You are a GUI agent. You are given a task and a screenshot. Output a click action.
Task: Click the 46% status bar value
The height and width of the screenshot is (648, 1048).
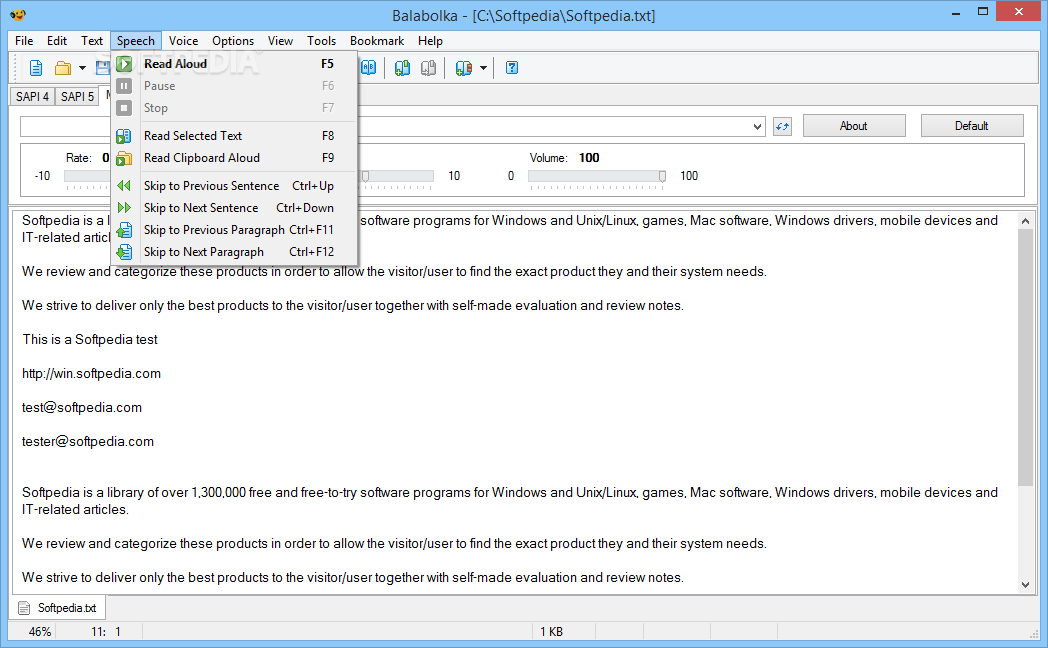(x=40, y=631)
